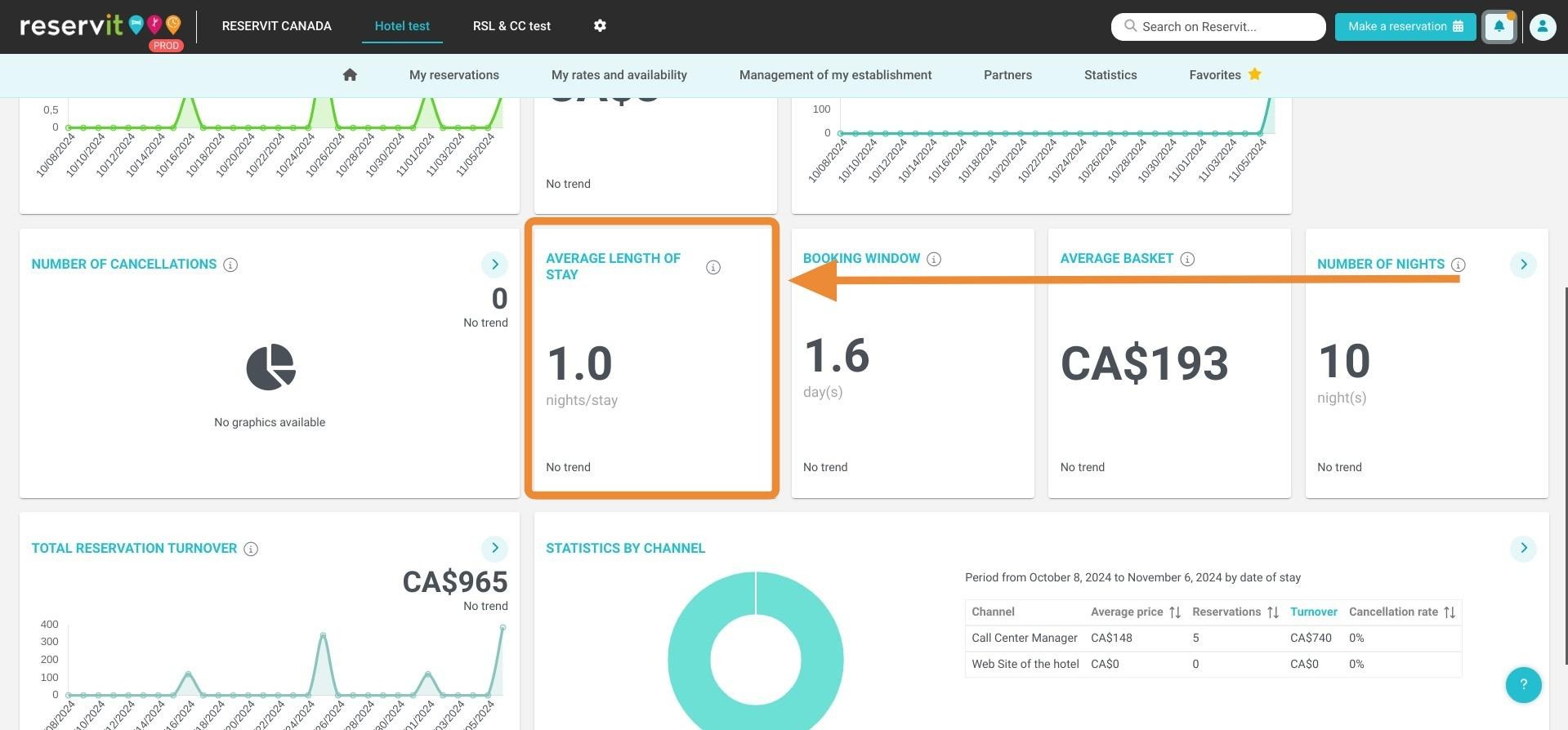
Task: Open My rates and availability menu
Action: [619, 75]
